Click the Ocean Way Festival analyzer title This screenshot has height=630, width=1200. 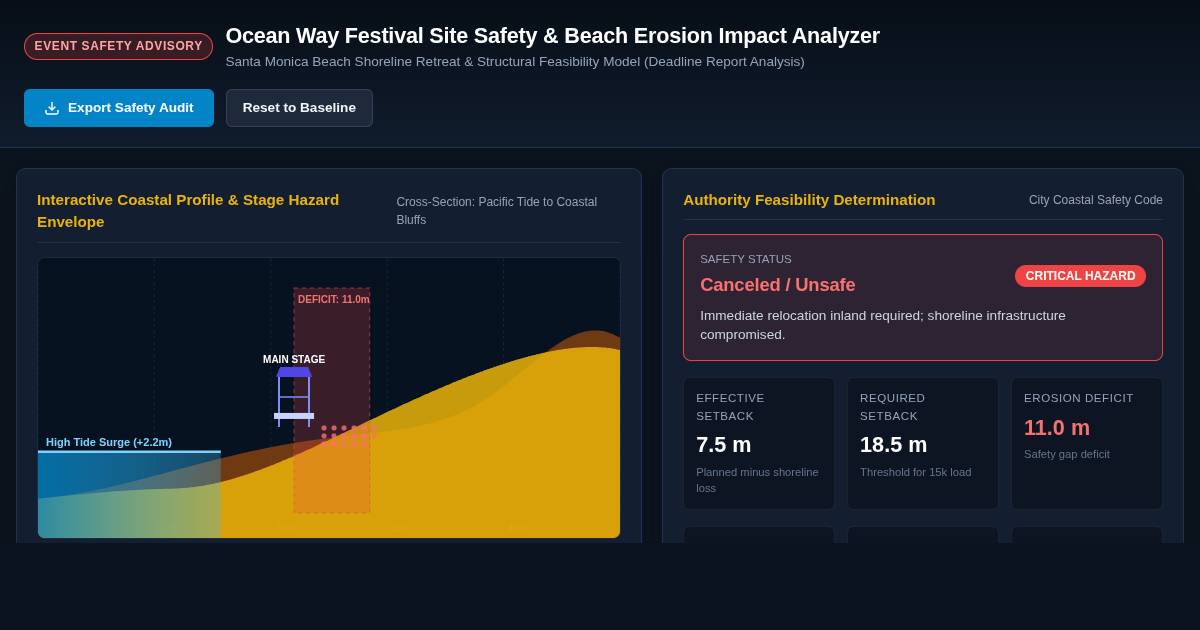coord(553,36)
